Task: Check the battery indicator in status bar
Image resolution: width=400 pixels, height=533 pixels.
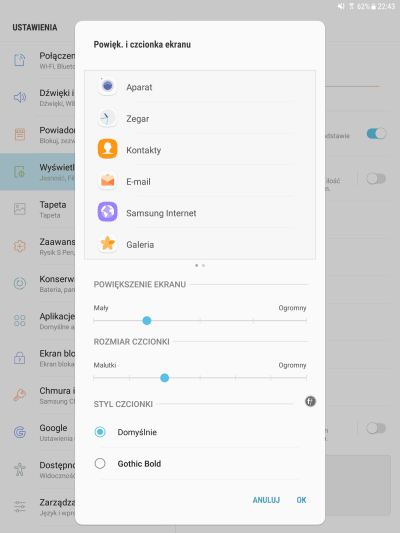Action: [x=373, y=6]
